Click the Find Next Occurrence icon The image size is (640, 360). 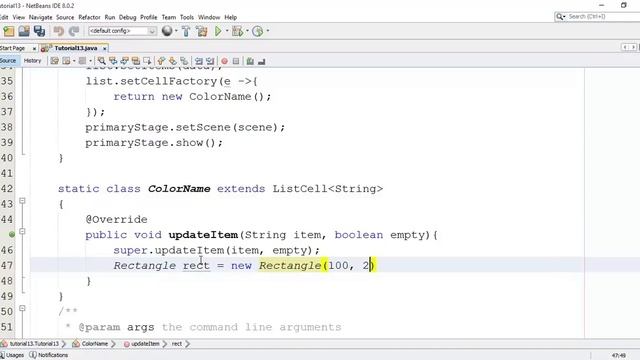click(x=124, y=61)
